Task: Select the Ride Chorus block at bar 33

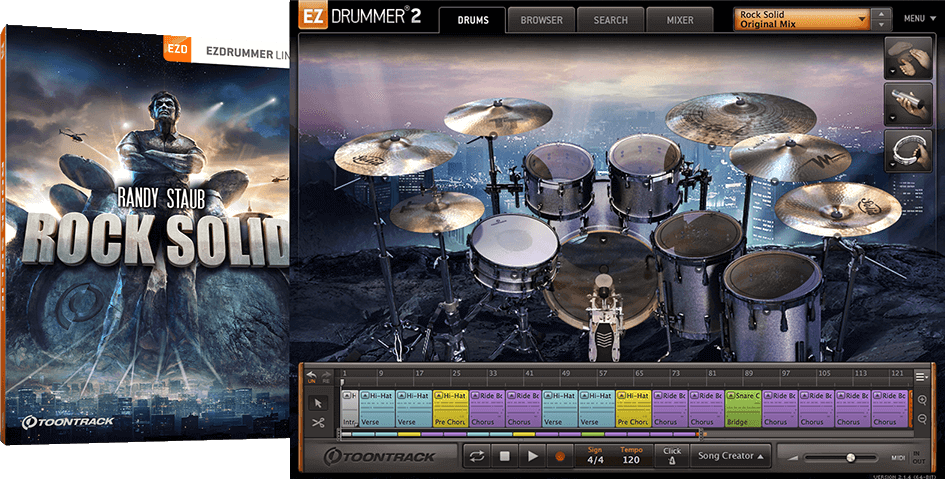Action: coord(488,409)
